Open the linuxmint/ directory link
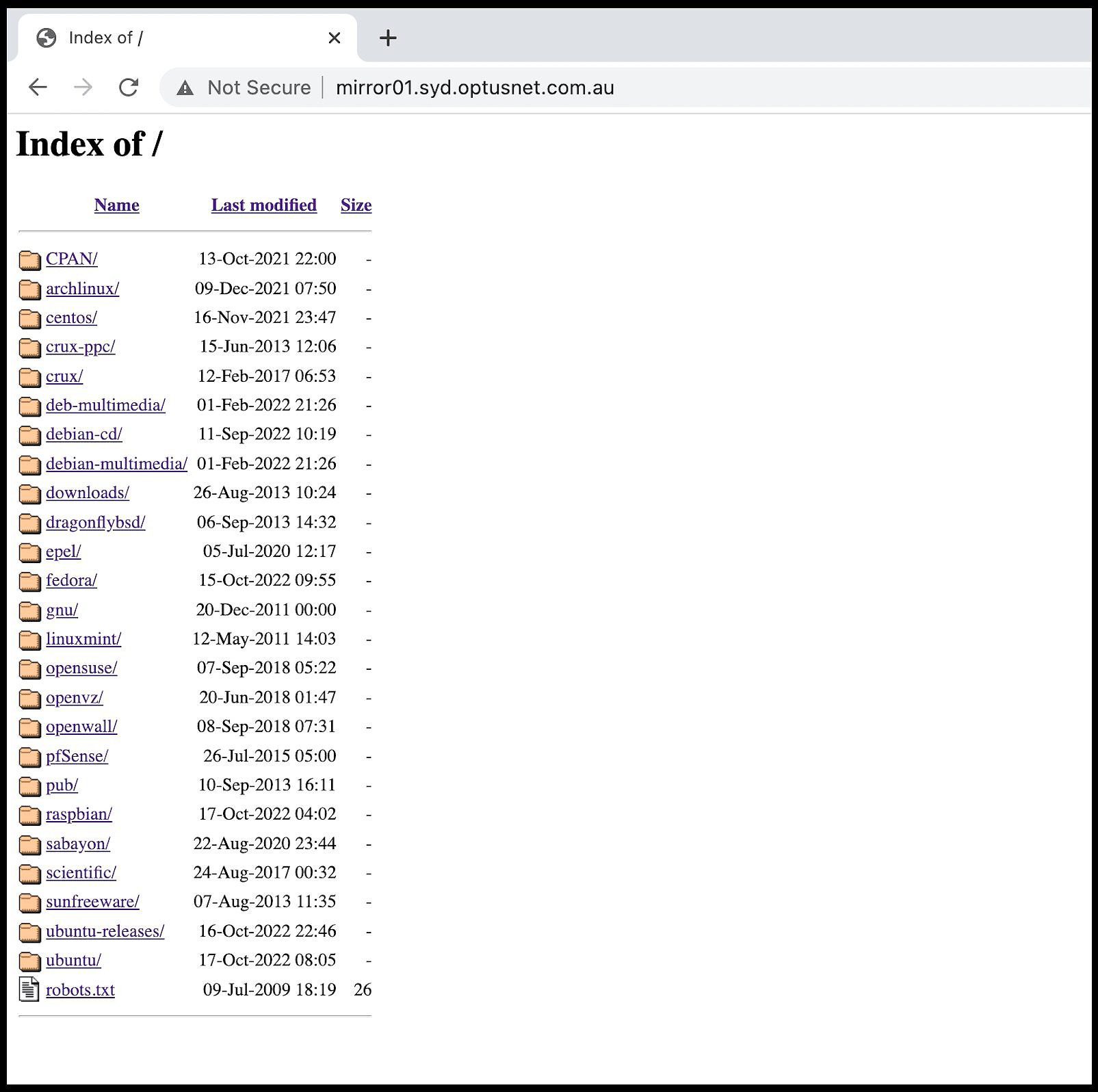This screenshot has width=1098, height=1092. click(83, 639)
